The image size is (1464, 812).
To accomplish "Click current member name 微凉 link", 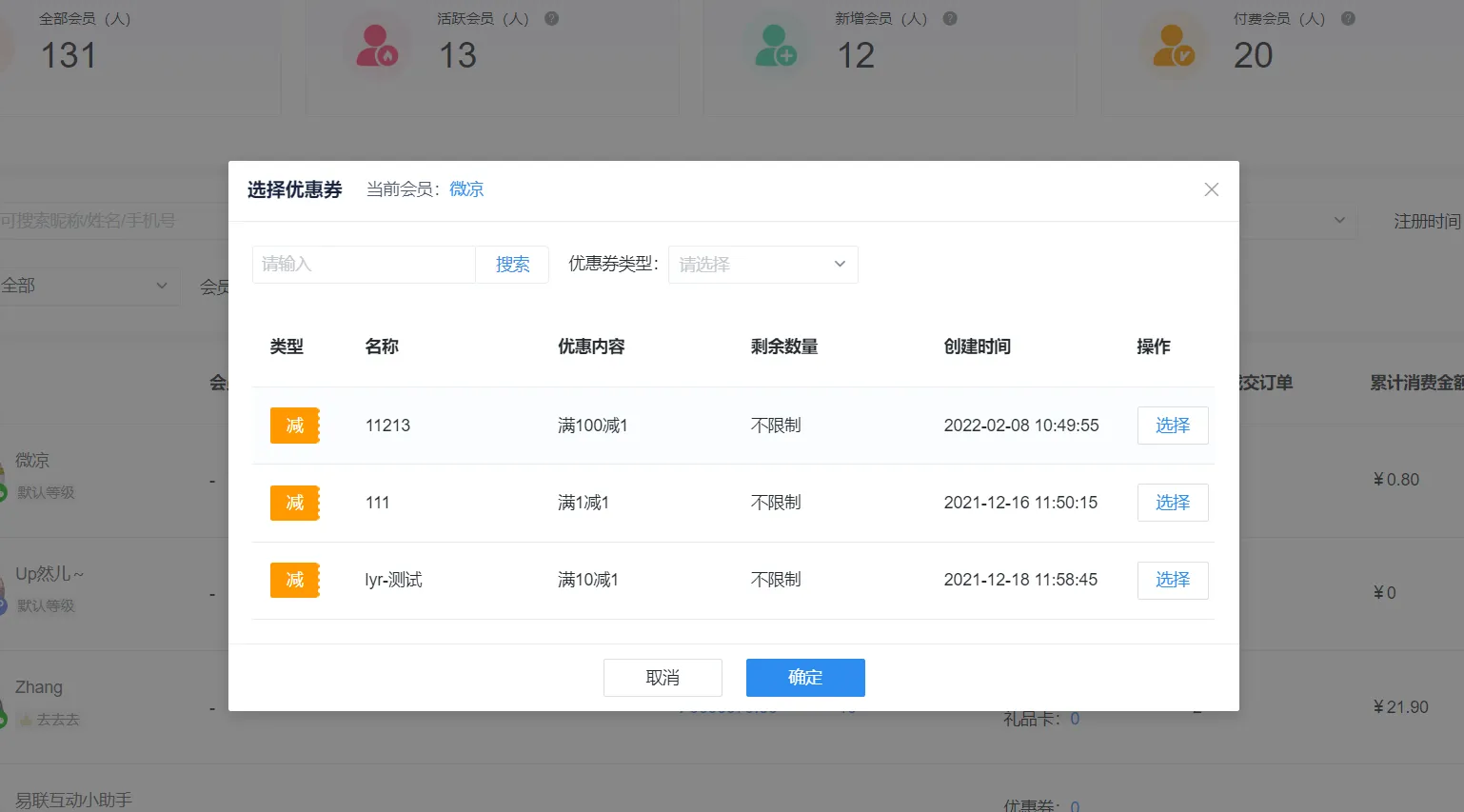I will click(466, 189).
